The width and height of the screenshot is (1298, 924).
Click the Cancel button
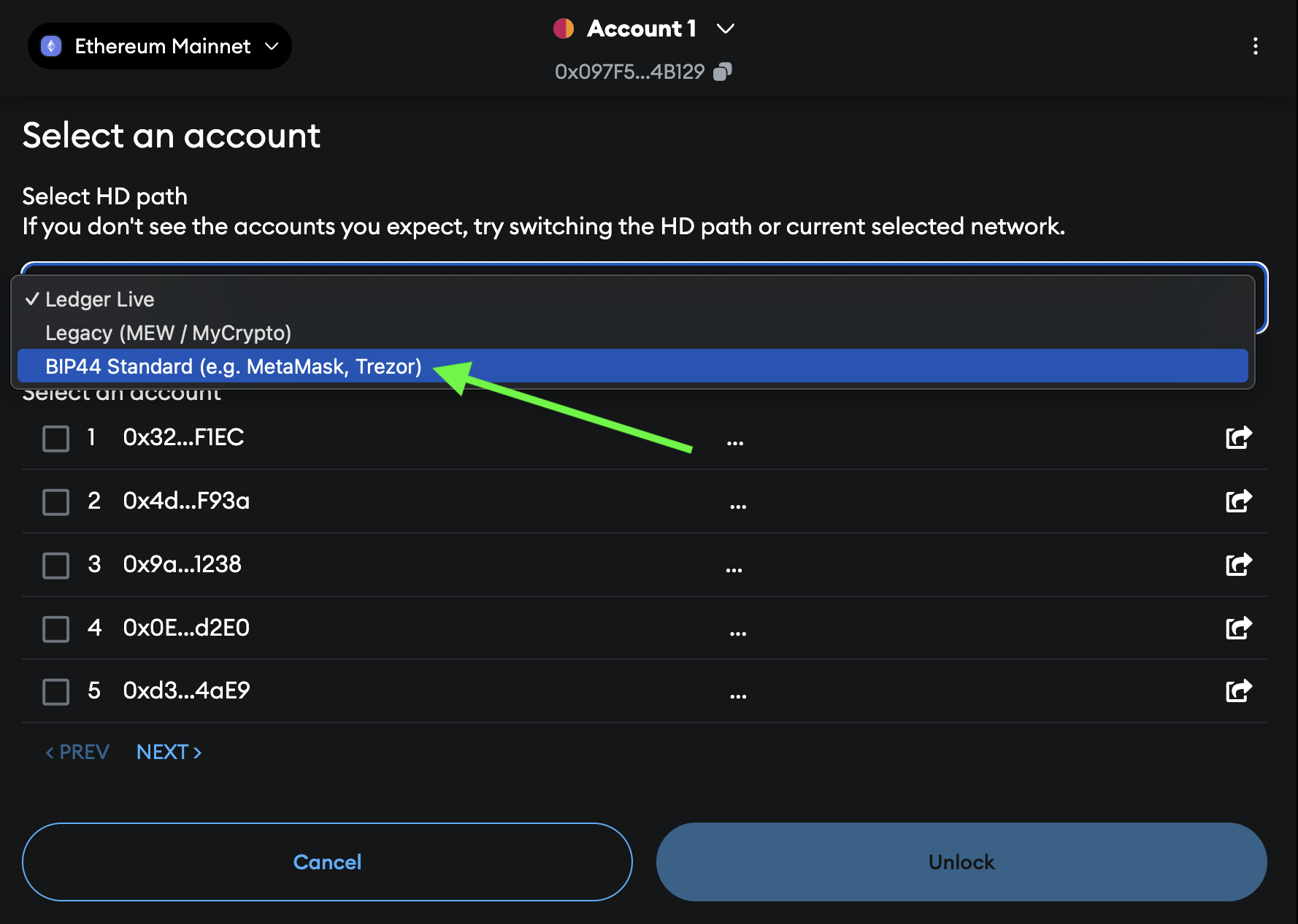(x=327, y=862)
